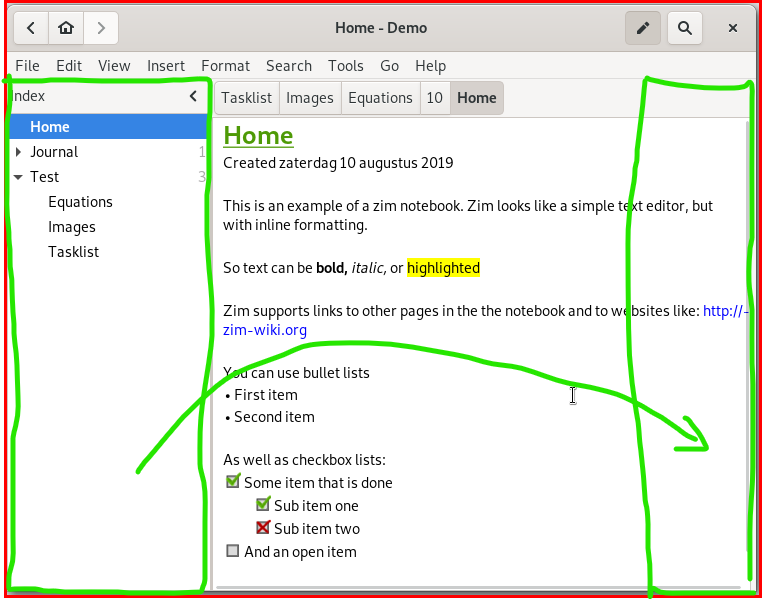Viewport: 762px width, 601px height.
Task: Click 'You can use bullet lists' text
Action: pos(296,373)
